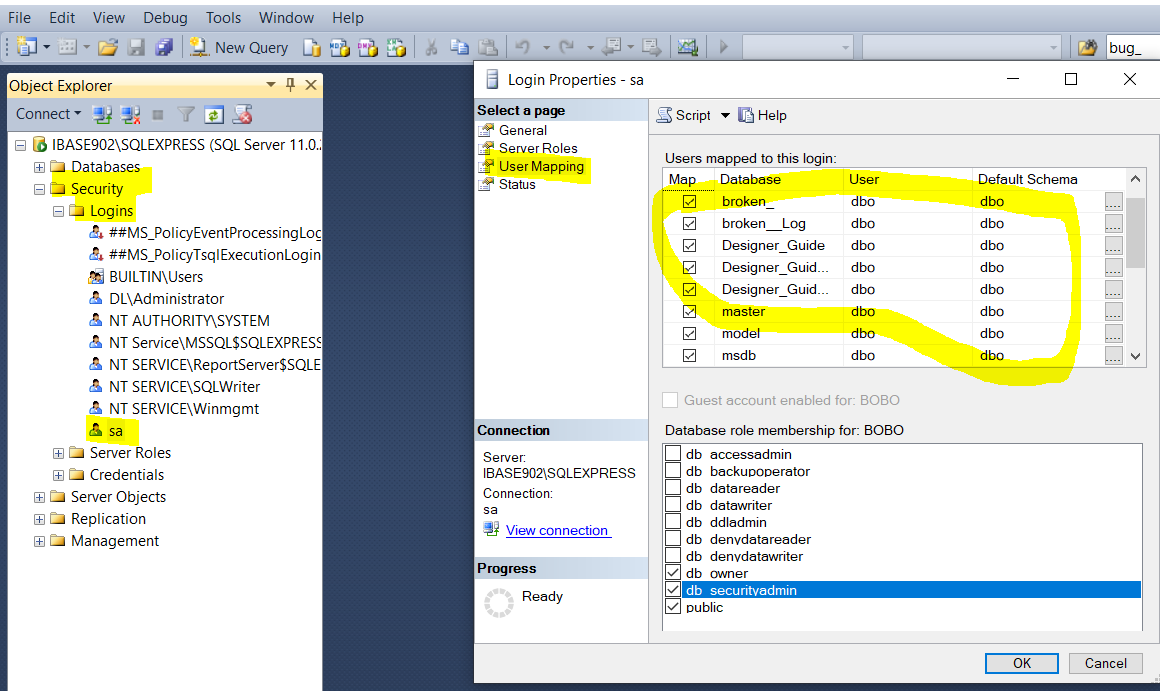Expand the Server Roles folder
The width and height of the screenshot is (1160, 691).
tap(59, 453)
